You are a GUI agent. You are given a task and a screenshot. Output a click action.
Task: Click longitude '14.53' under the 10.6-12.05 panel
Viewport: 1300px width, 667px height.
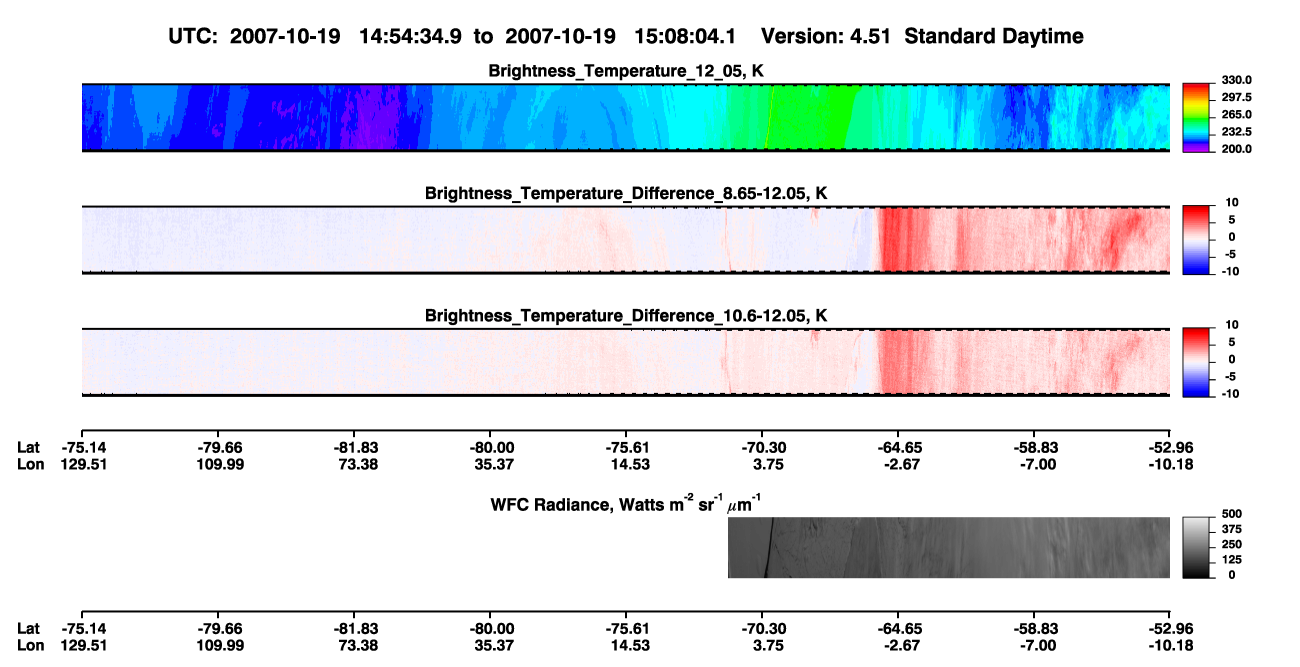click(x=628, y=464)
